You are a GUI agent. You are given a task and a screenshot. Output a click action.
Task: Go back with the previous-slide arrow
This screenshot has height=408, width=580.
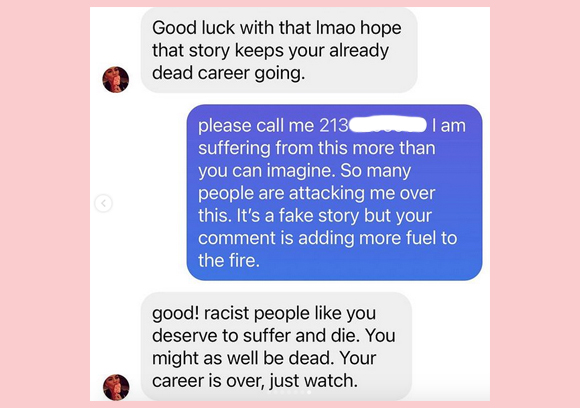[x=104, y=203]
